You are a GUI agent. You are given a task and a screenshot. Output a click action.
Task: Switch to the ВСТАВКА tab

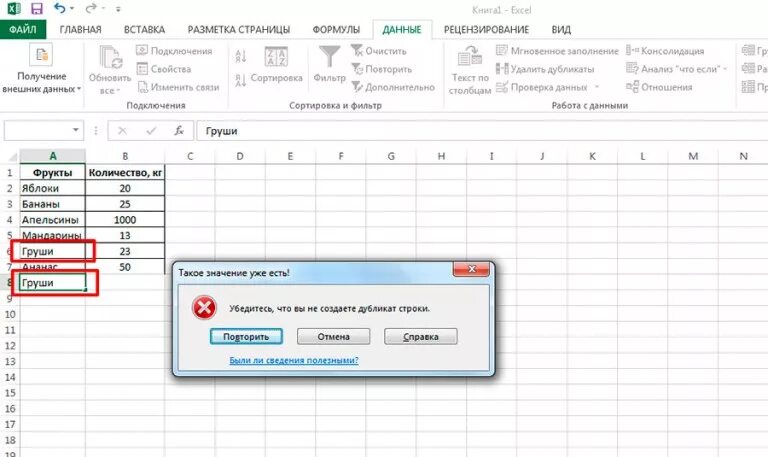point(144,29)
